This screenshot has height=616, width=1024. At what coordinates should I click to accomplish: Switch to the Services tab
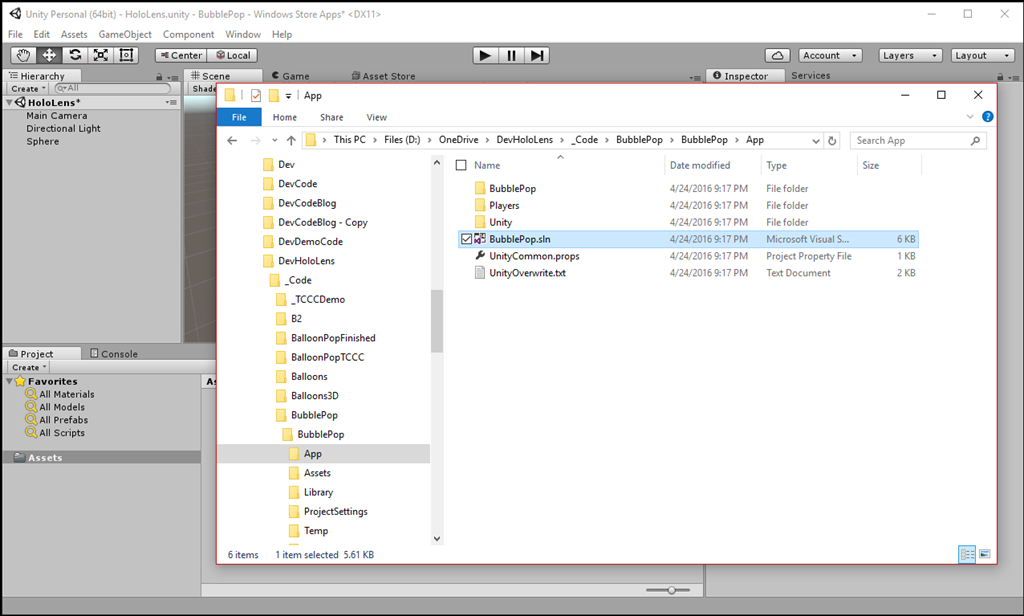click(x=810, y=76)
